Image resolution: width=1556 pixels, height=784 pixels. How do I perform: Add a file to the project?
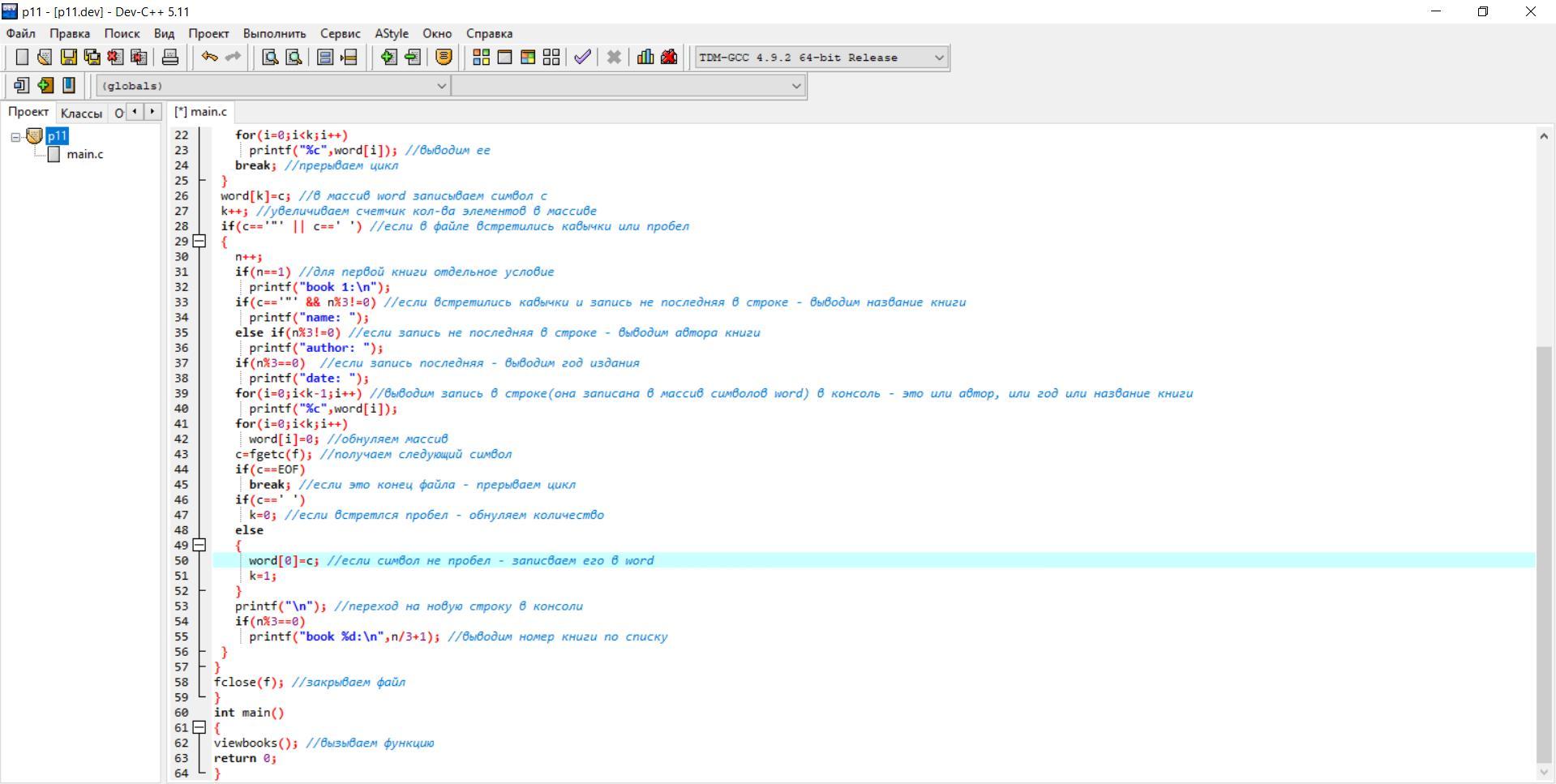[389, 57]
